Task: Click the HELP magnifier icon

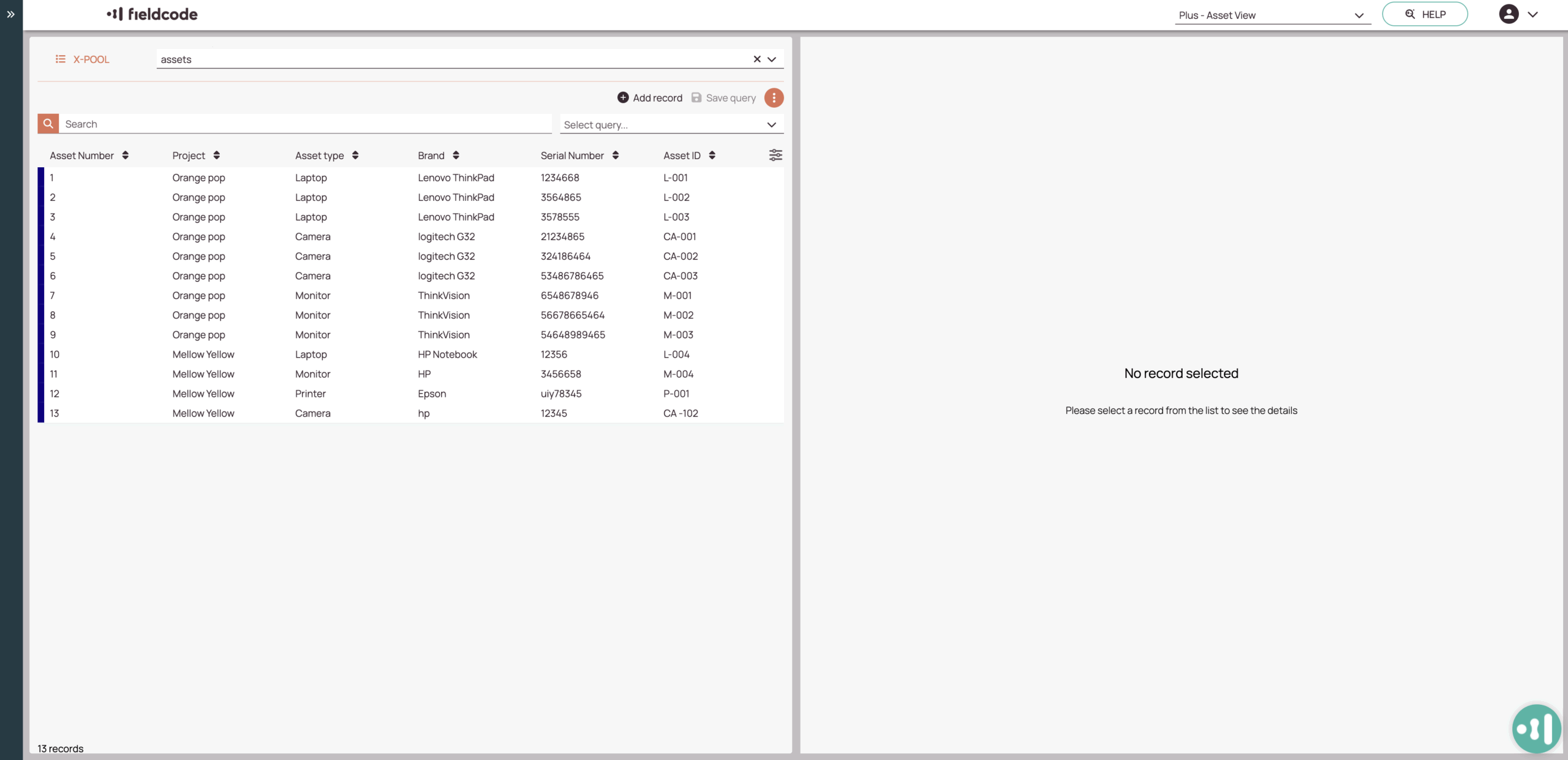Action: pyautogui.click(x=1410, y=14)
